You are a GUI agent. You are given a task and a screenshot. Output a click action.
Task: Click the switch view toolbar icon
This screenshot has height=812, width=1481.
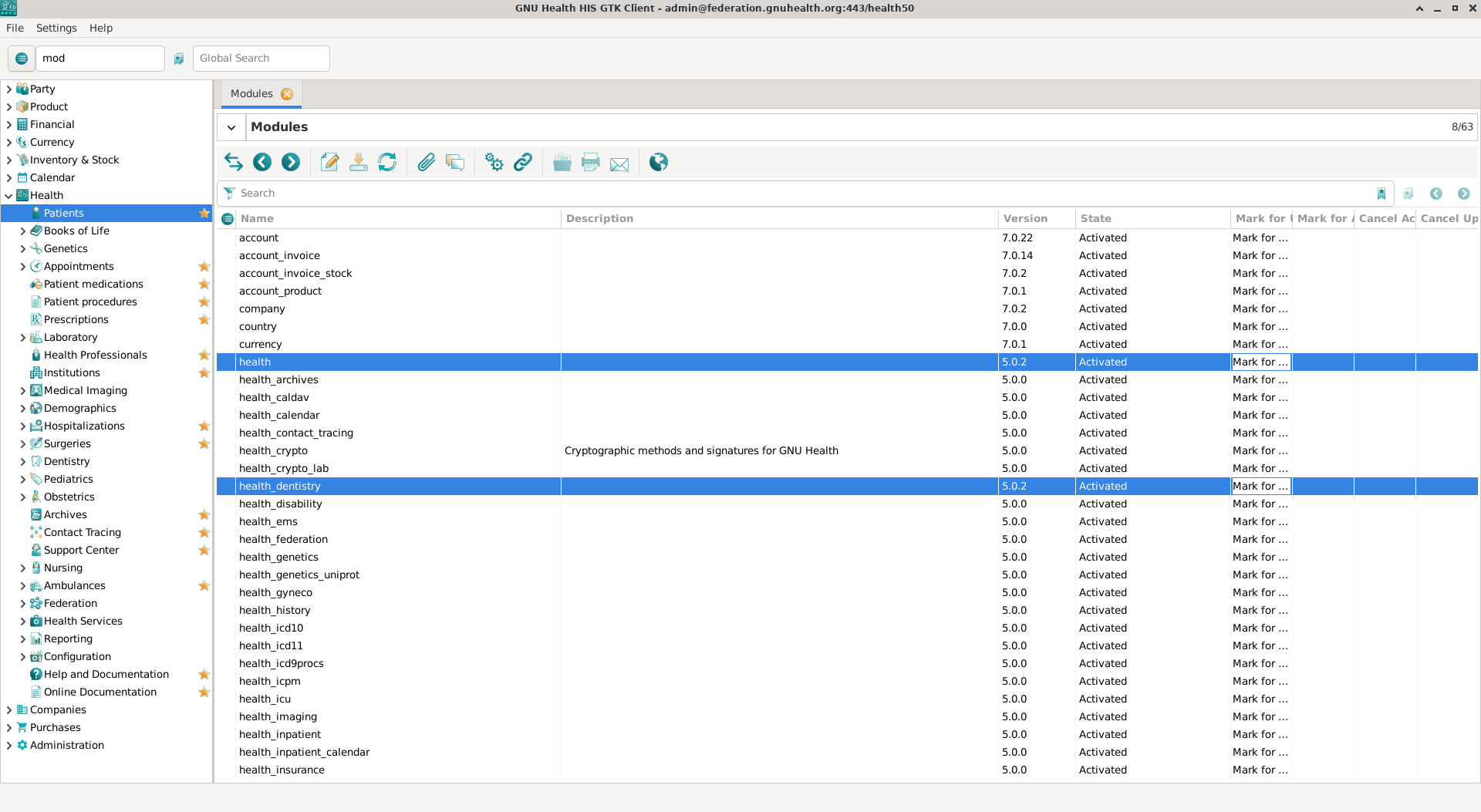pos(234,162)
